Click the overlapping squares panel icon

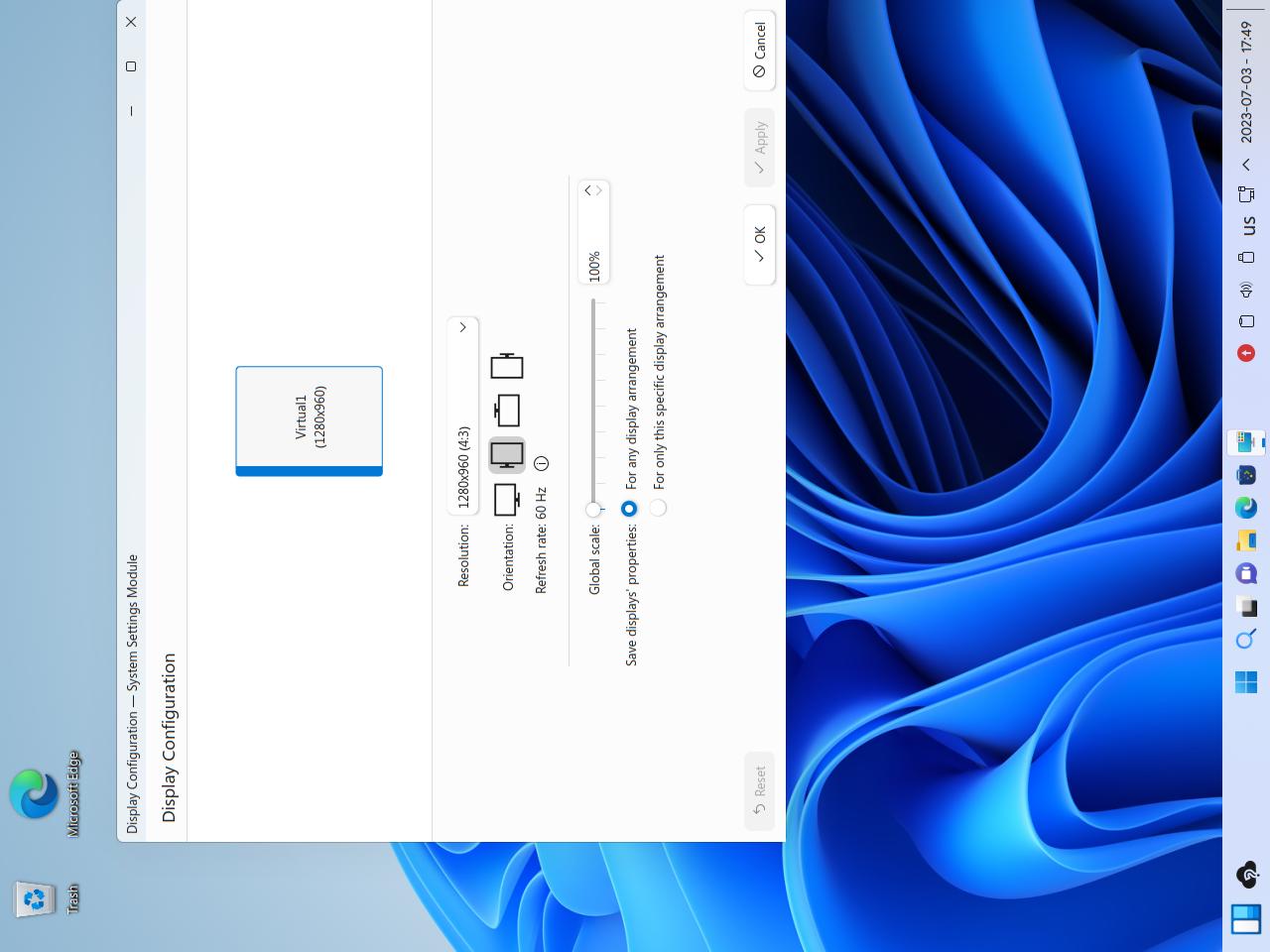[1246, 607]
